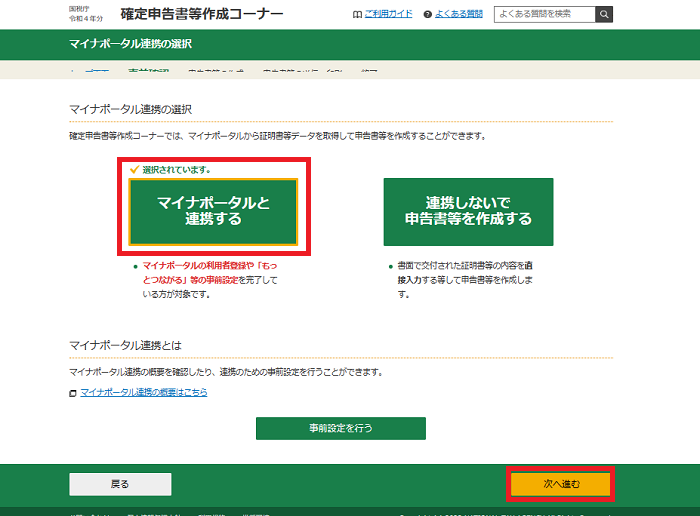The width and height of the screenshot is (700, 516).
Task: Click the external link icon before 概要はこちら
Action: coord(73,393)
